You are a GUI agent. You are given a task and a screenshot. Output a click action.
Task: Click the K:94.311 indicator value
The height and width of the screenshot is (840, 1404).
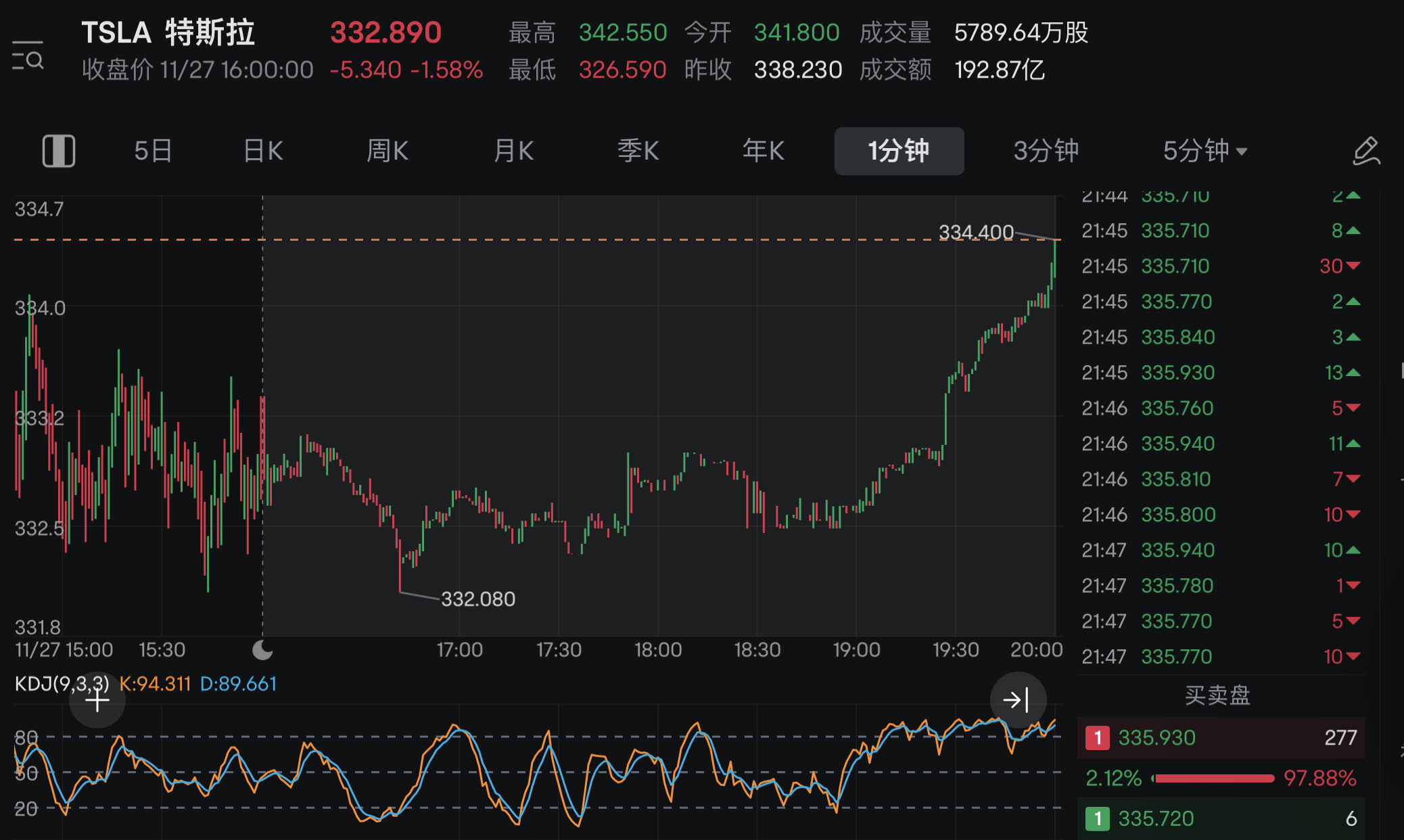pos(155,684)
